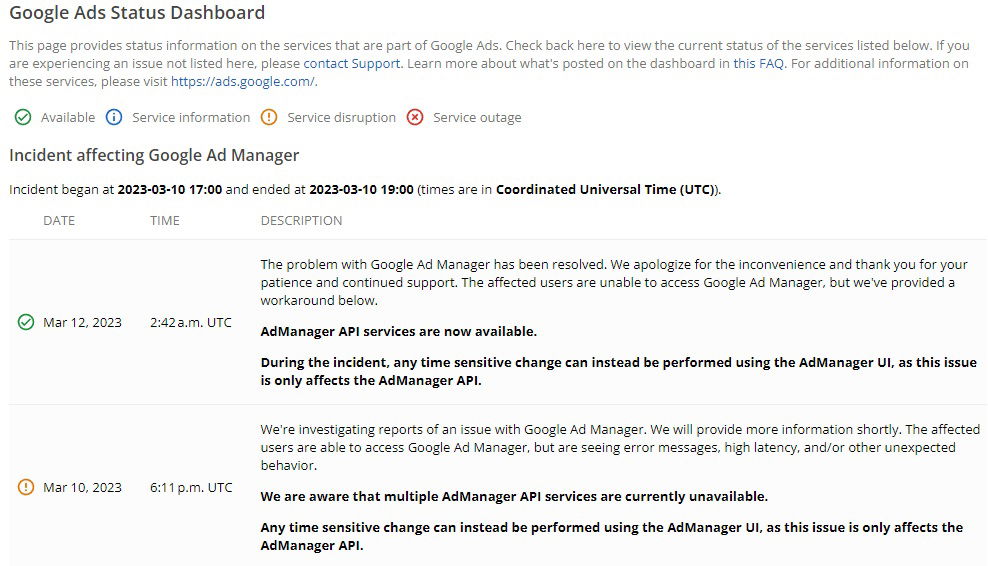Click the bold "Coordinated Universal Time (UTC)" text
The height and width of the screenshot is (566, 988).
606,189
